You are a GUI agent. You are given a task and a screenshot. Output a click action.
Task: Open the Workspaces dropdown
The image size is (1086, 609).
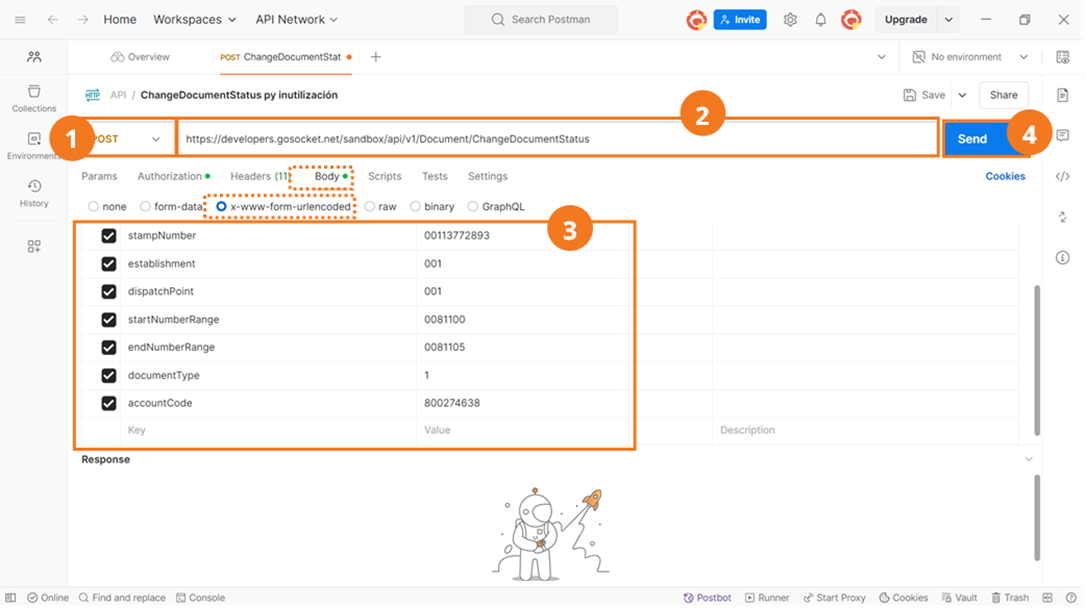pos(195,19)
